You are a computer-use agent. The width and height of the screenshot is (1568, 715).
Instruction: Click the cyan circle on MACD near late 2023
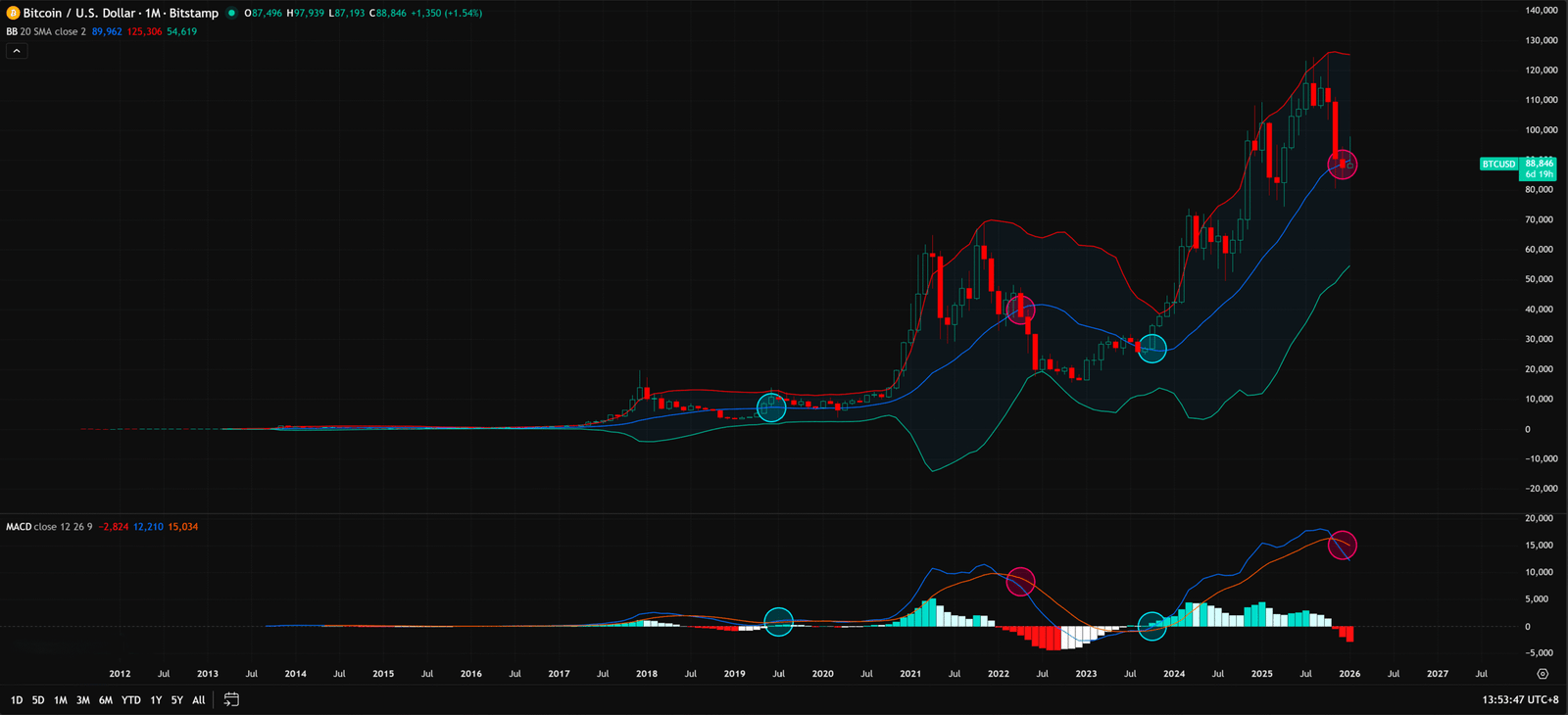click(1152, 627)
